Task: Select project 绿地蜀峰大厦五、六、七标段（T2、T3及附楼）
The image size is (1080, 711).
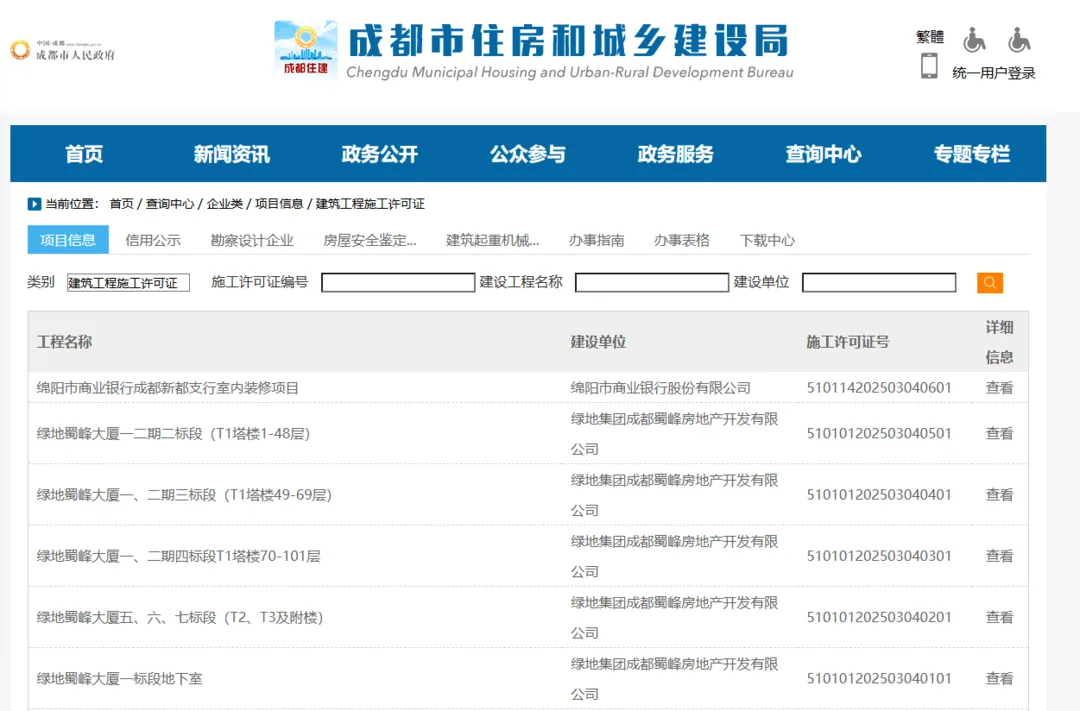Action: pyautogui.click(x=180, y=617)
